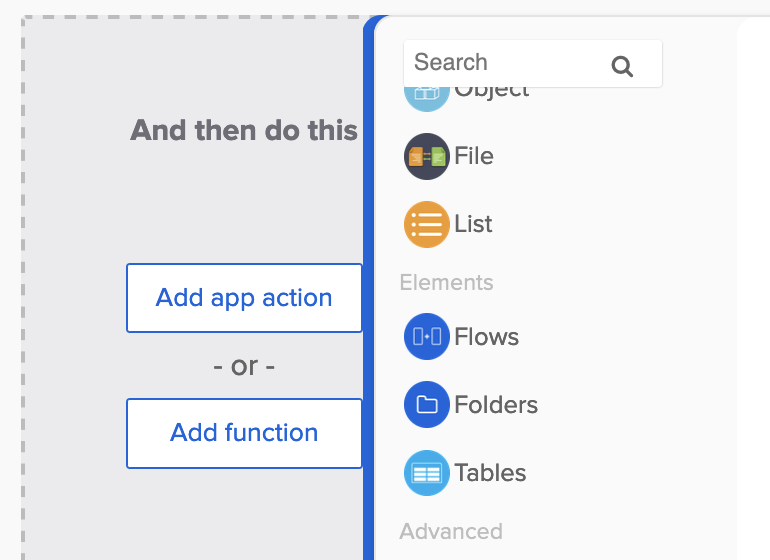Select the Folders icon
The image size is (770, 560).
427,405
